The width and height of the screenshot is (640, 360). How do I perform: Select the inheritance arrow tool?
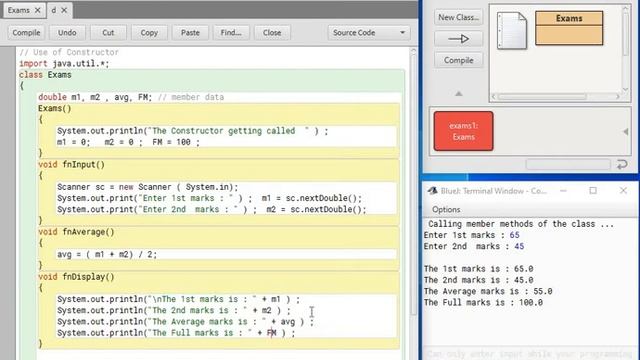pos(458,39)
